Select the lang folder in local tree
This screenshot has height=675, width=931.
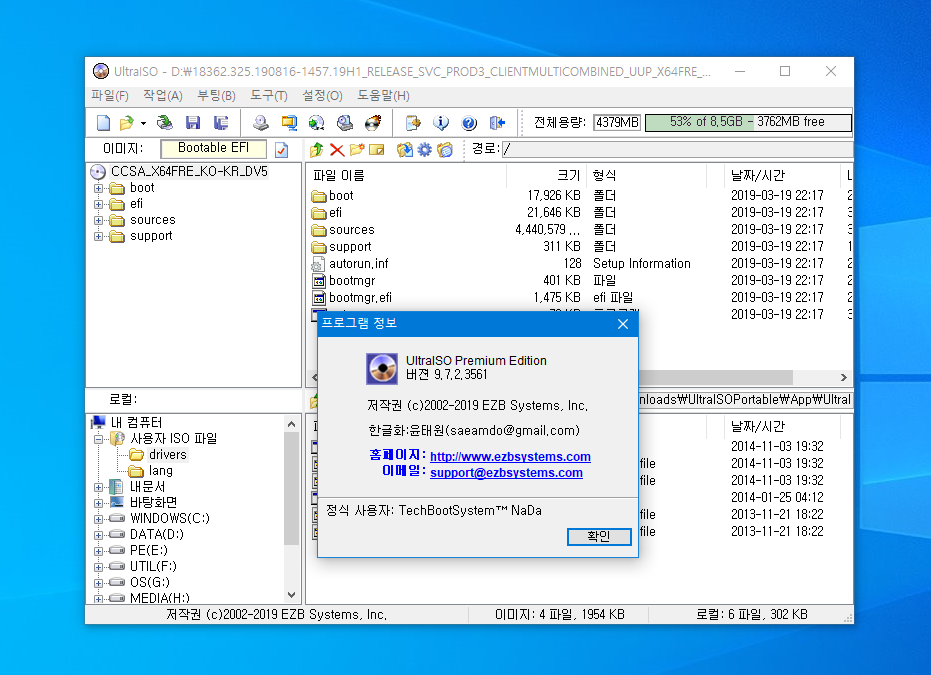click(160, 471)
